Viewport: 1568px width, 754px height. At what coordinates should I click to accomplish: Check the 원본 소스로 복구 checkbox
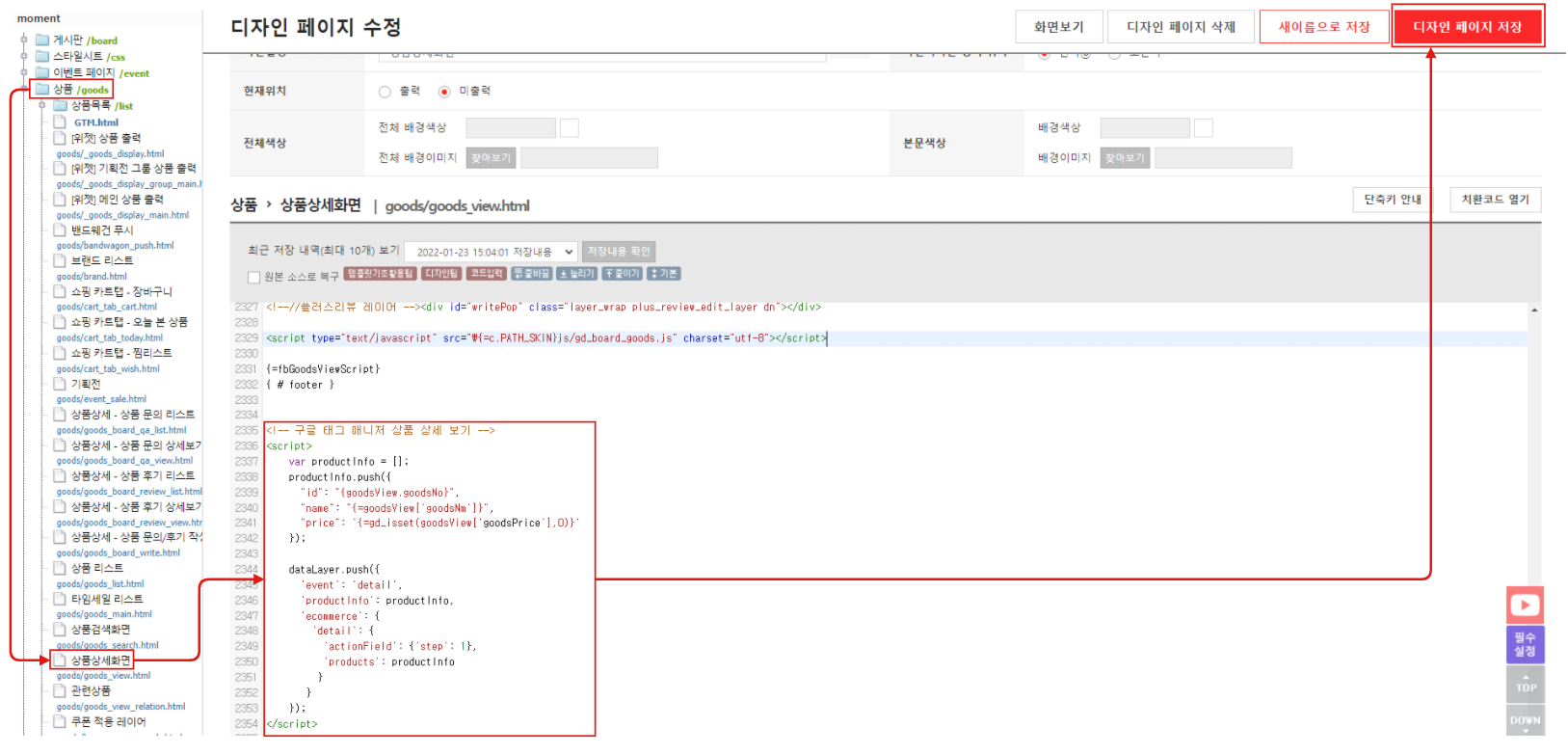point(254,278)
